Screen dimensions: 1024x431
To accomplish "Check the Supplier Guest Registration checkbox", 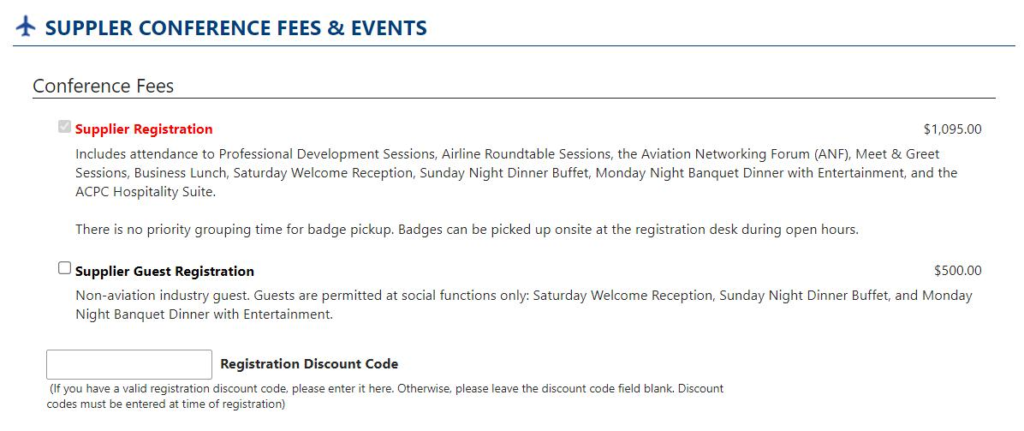I will click(x=64, y=268).
